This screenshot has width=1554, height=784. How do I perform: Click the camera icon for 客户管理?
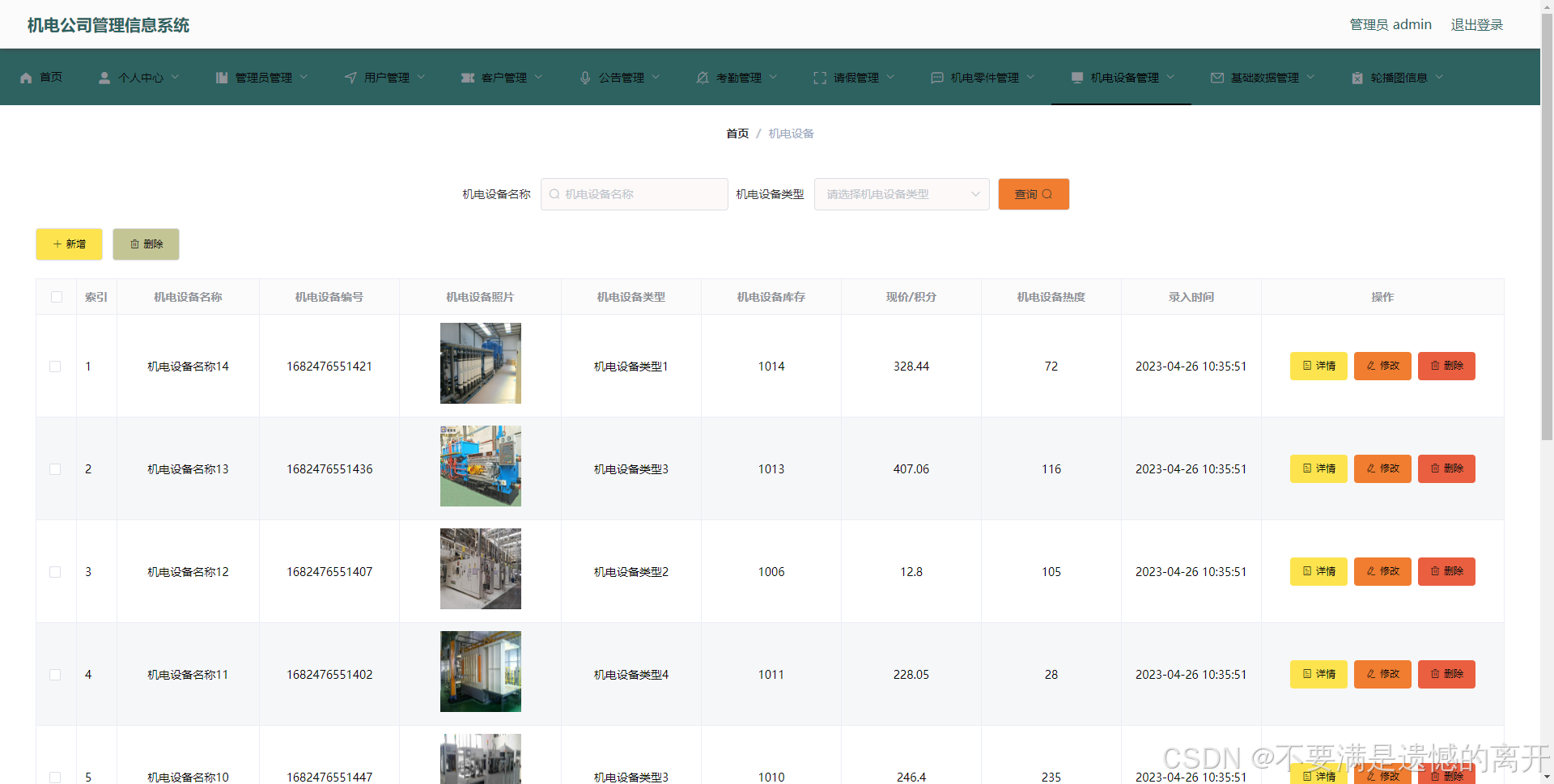tap(468, 78)
